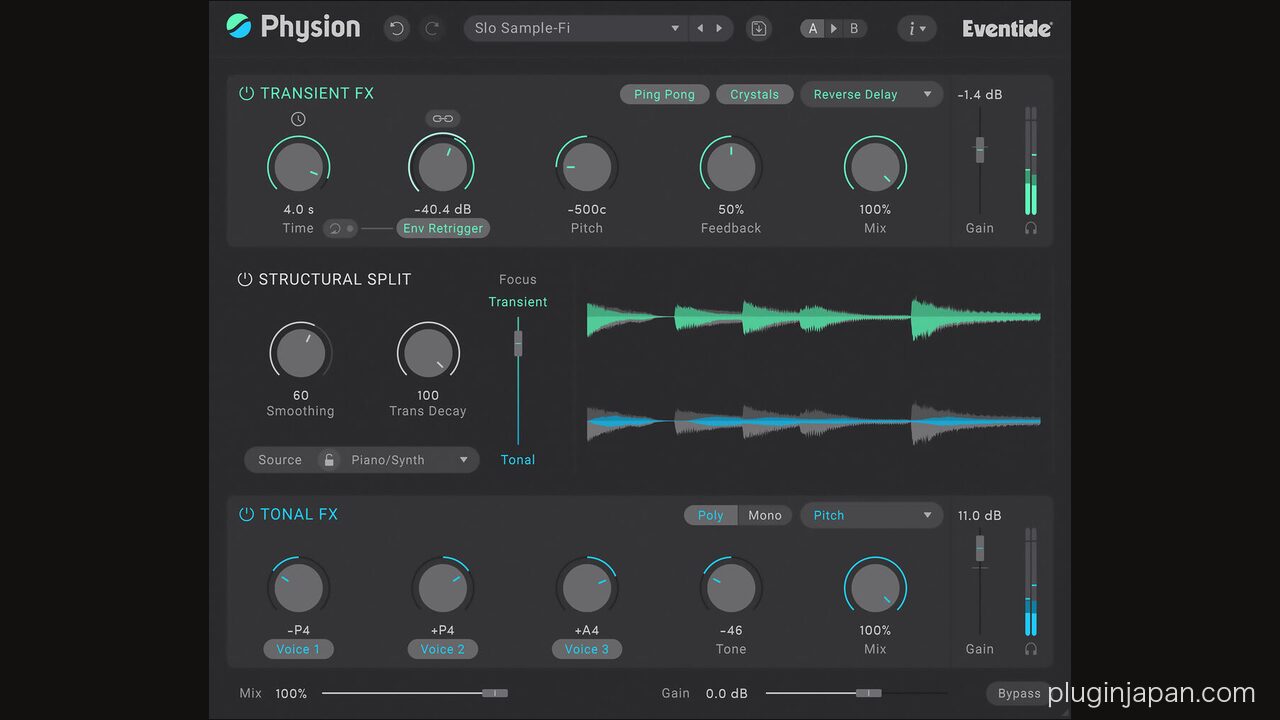Toggle tempo sync clock above Time knob
This screenshot has height=720, width=1280.
tap(298, 119)
